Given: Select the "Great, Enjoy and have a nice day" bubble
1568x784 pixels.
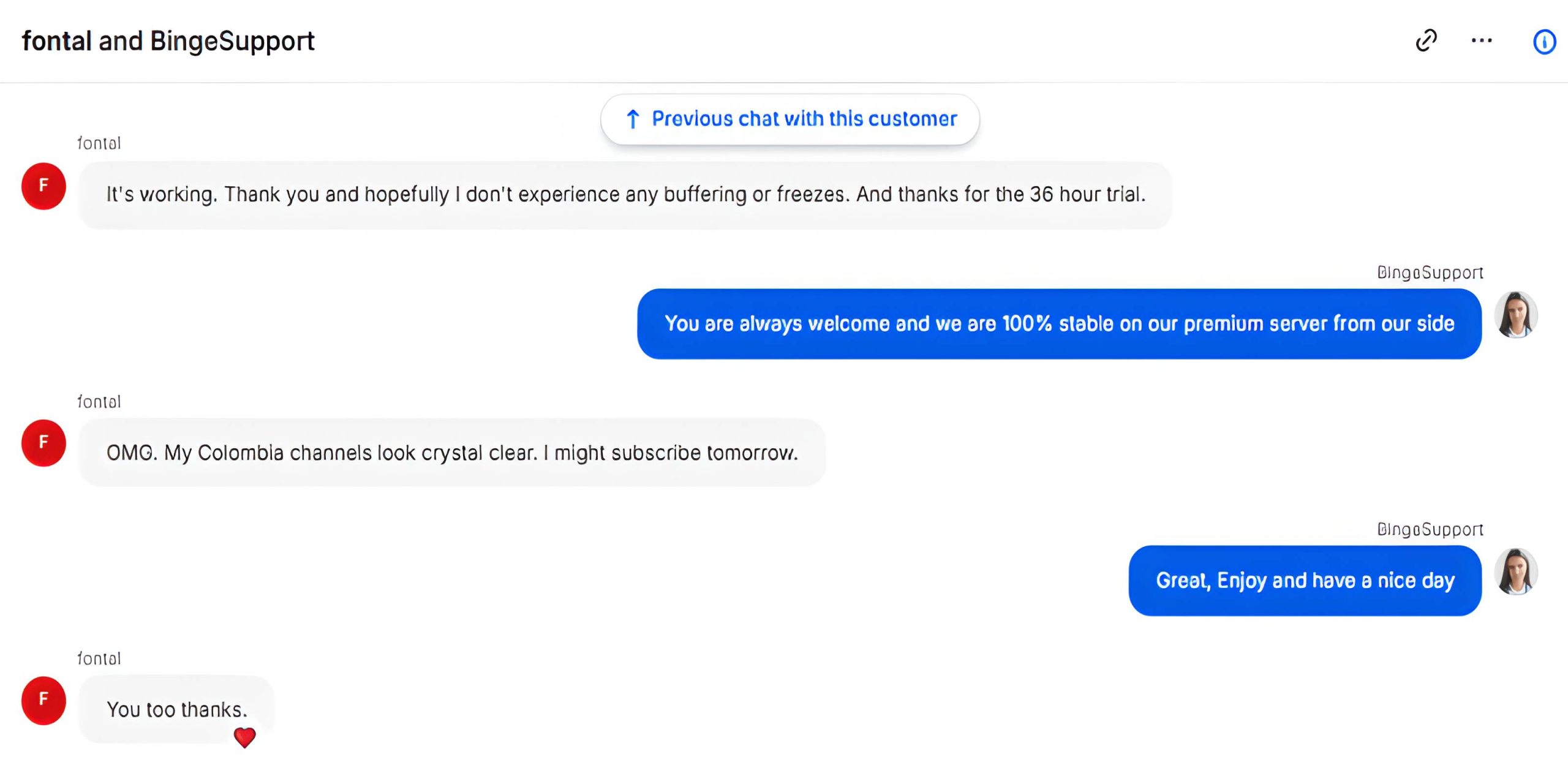Looking at the screenshot, I should tap(1305, 580).
